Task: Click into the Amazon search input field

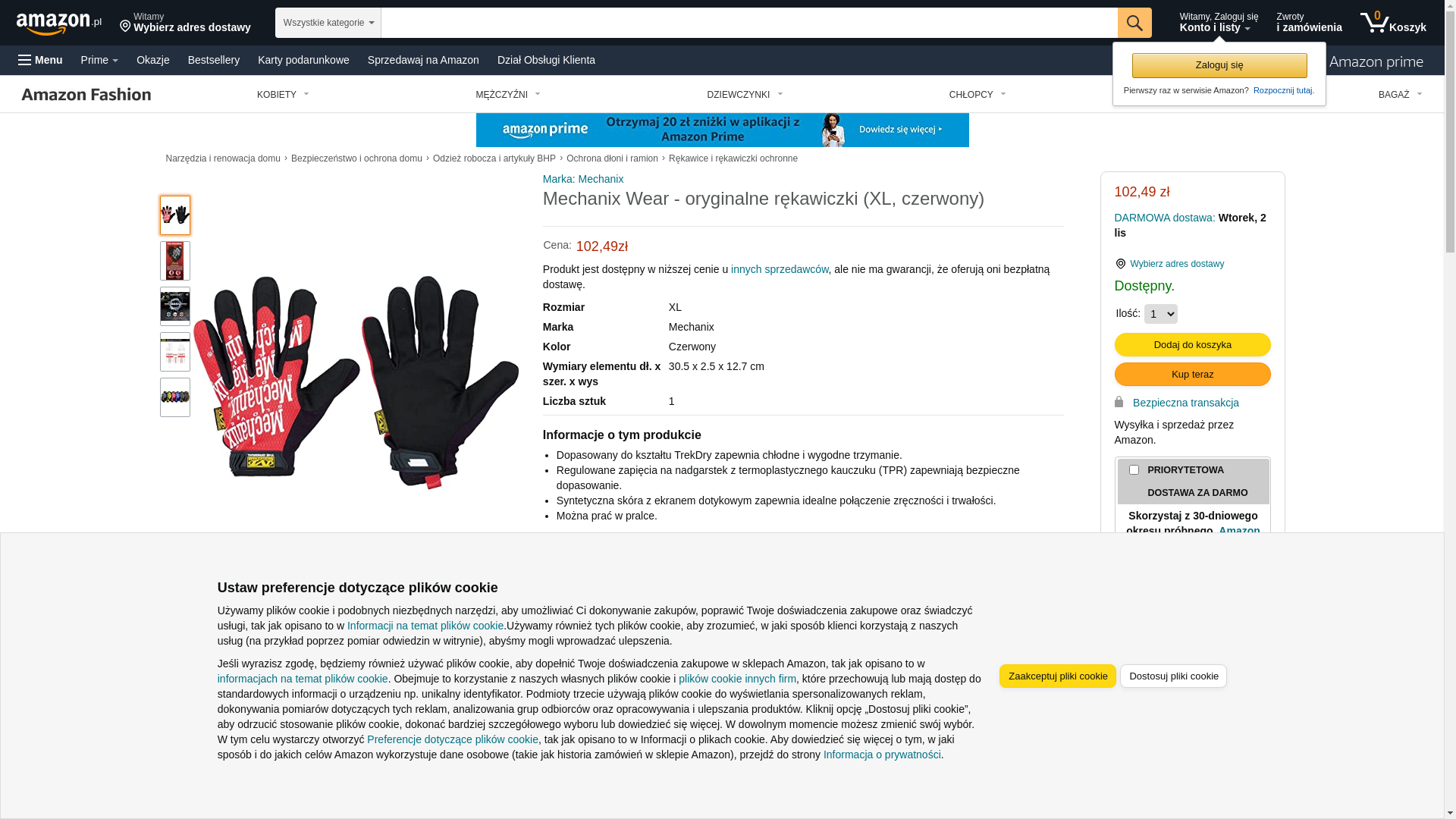Action: click(749, 23)
